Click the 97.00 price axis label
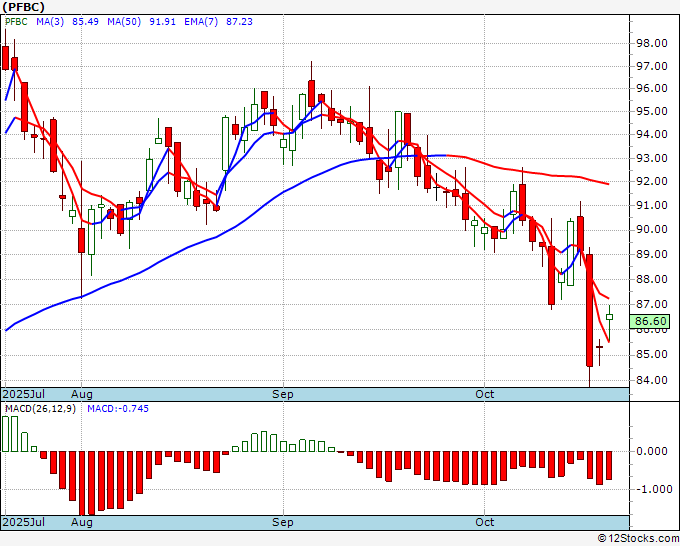This screenshot has width=680, height=546. pos(651,66)
